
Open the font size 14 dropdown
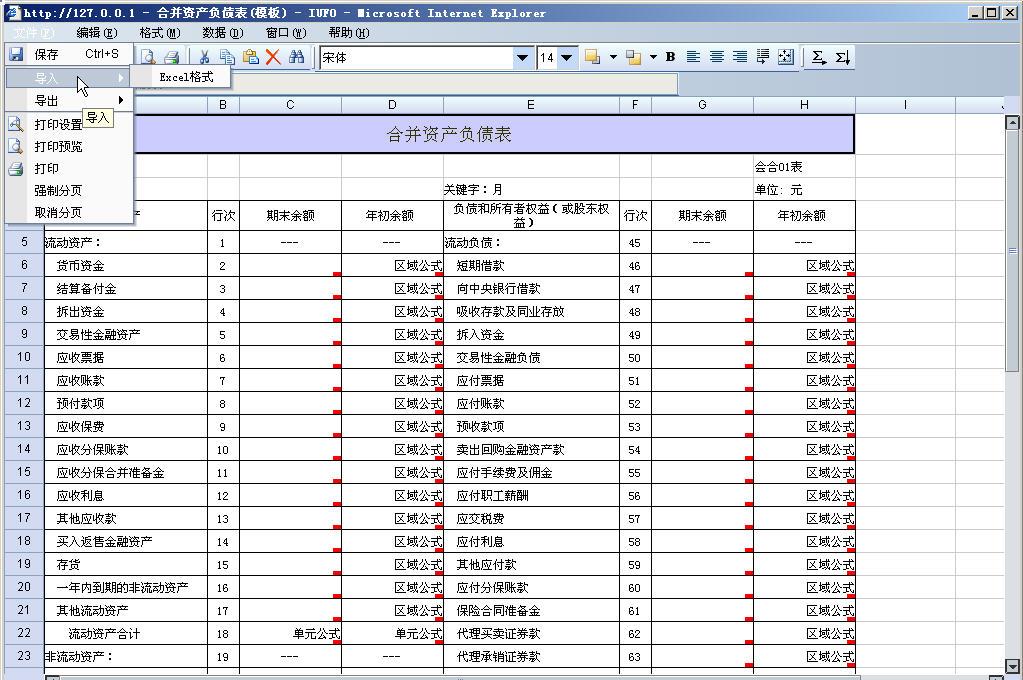click(566, 58)
